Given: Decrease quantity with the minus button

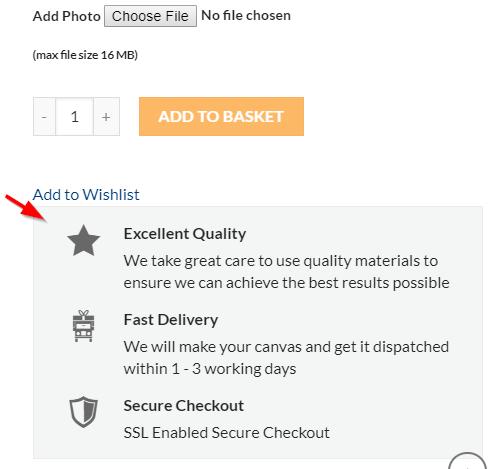Looking at the screenshot, I should 44,117.
